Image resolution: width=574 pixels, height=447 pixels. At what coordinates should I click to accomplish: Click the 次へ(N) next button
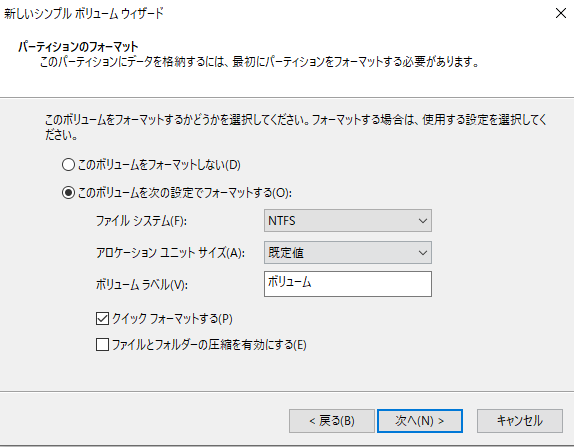(420, 421)
